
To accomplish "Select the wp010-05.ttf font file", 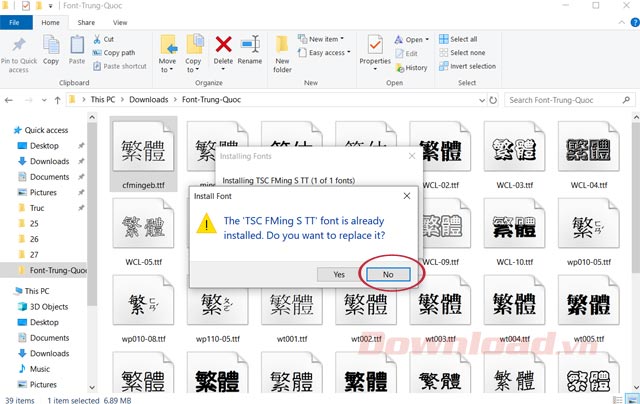I will click(x=589, y=231).
